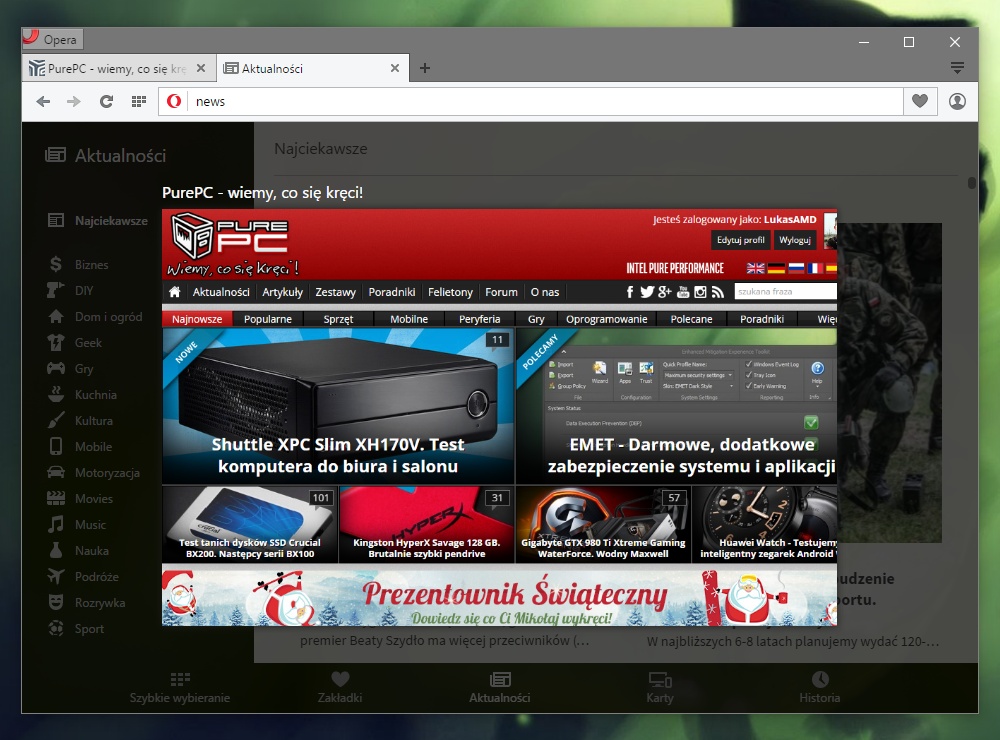The width and height of the screenshot is (1000, 740).
Task: Click the Prezentownik Świąteczny banner
Action: click(499, 597)
